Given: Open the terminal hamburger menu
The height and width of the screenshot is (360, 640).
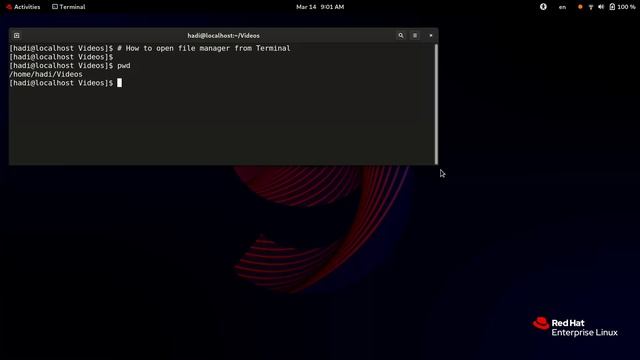Looking at the screenshot, I should coord(415,36).
